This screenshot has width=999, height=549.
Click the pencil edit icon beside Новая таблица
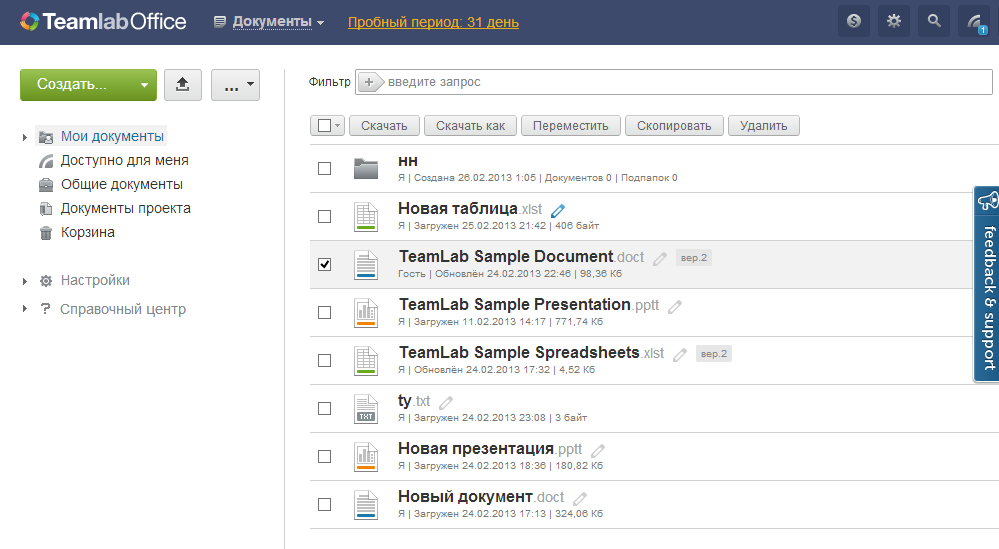point(558,210)
